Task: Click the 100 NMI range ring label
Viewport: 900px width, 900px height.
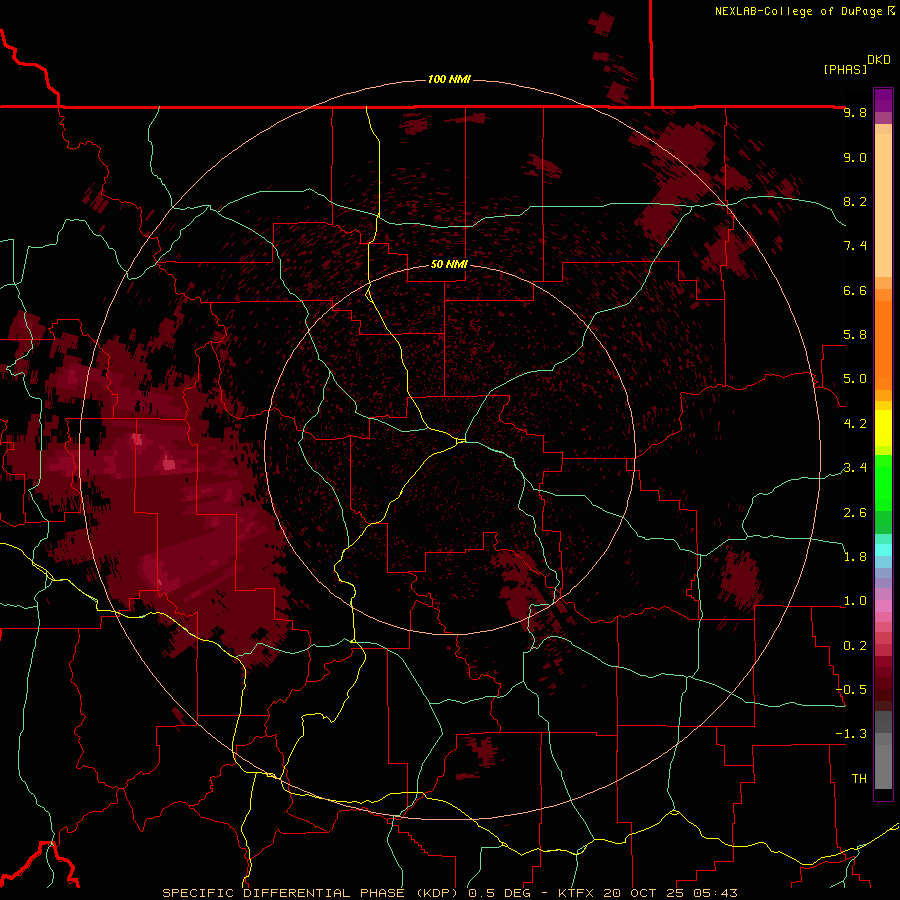Action: tap(449, 79)
